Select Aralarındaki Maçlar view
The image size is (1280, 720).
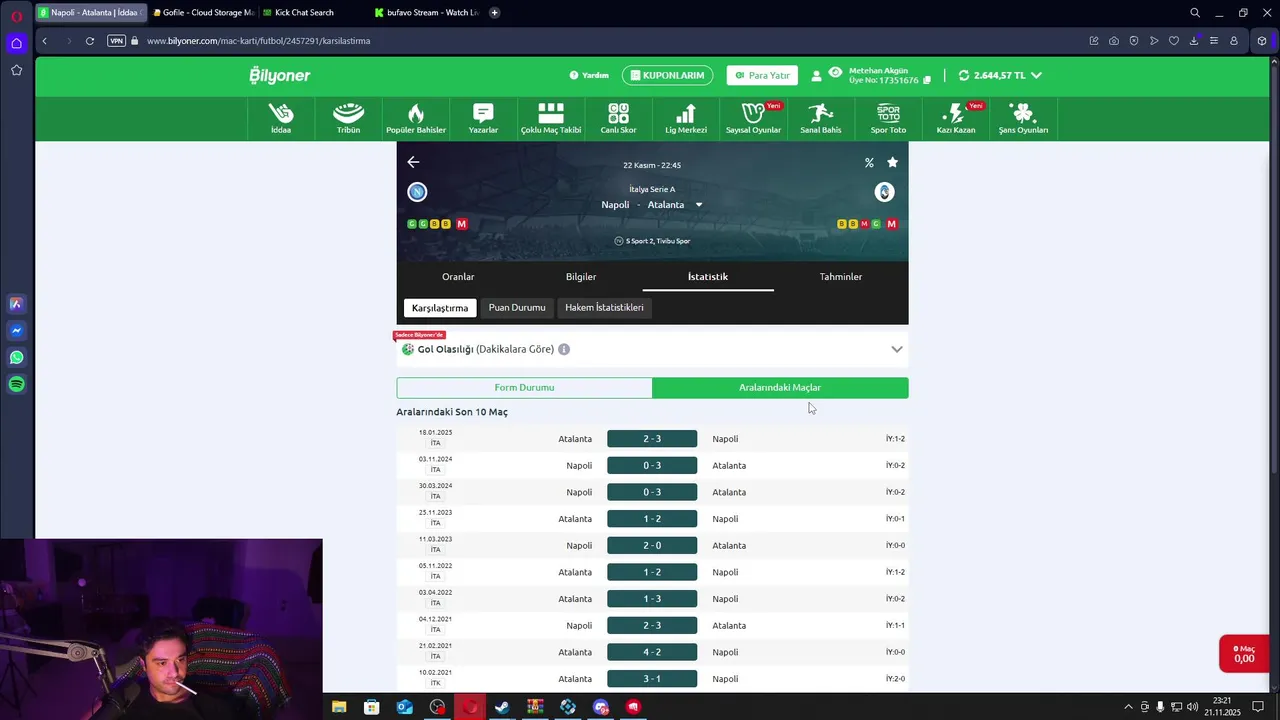(x=780, y=388)
